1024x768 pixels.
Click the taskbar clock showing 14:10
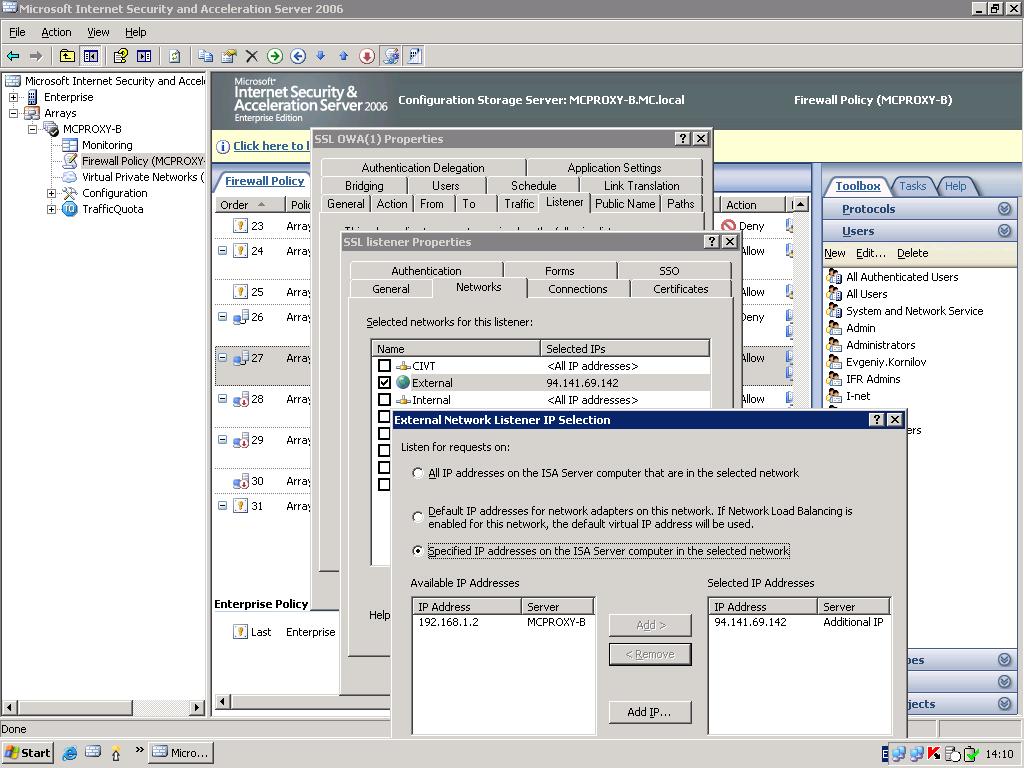tap(999, 754)
